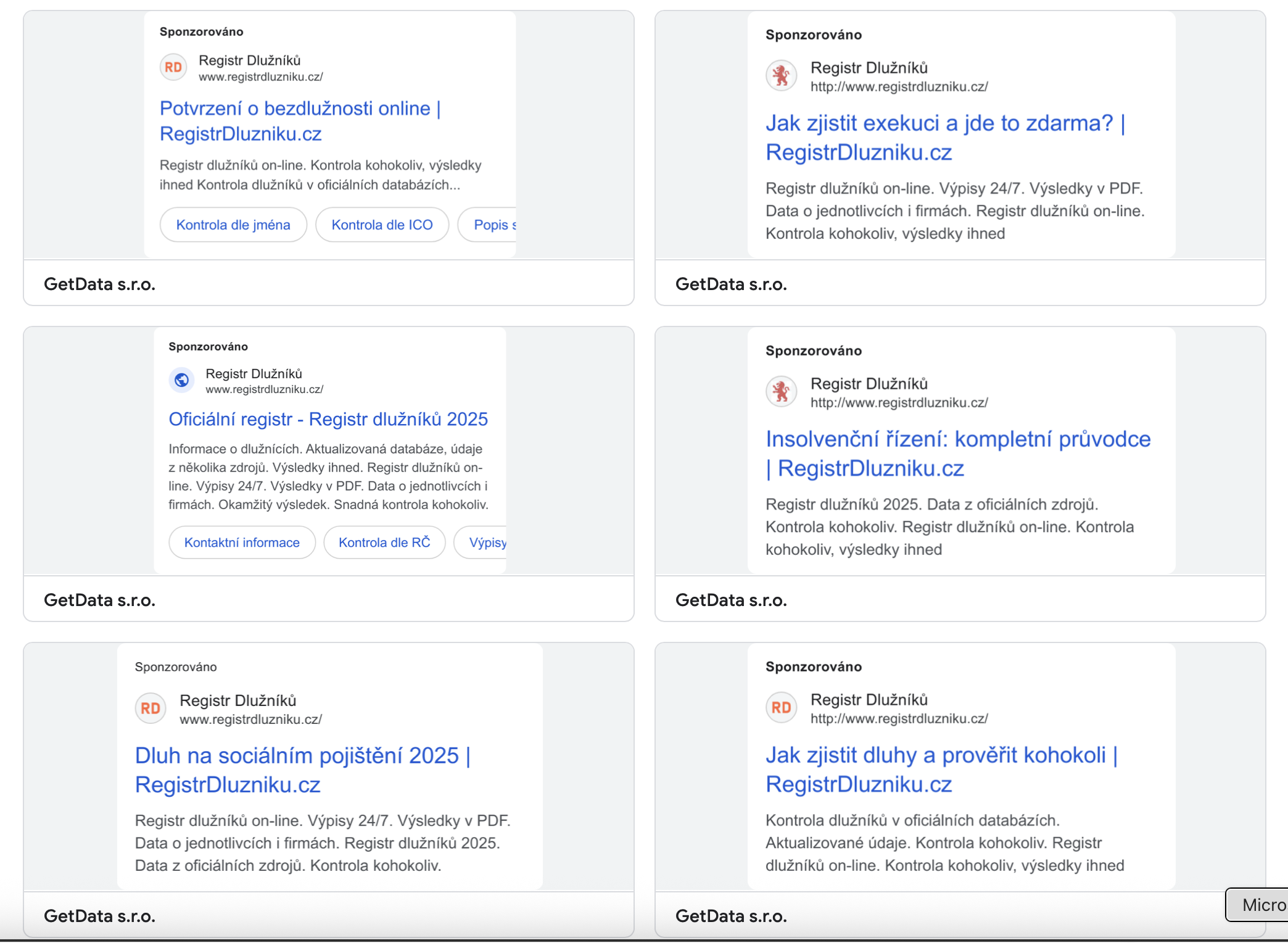Click the RD favicon in the Jak zjistit dluhy ad
Image resolution: width=1288 pixels, height=943 pixels.
pyautogui.click(x=782, y=707)
